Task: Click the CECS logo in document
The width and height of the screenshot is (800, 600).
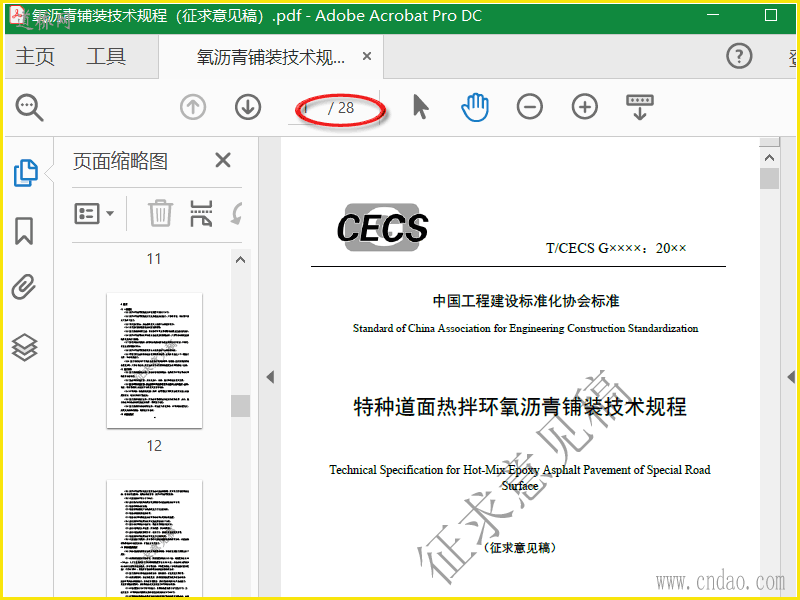Action: point(382,227)
